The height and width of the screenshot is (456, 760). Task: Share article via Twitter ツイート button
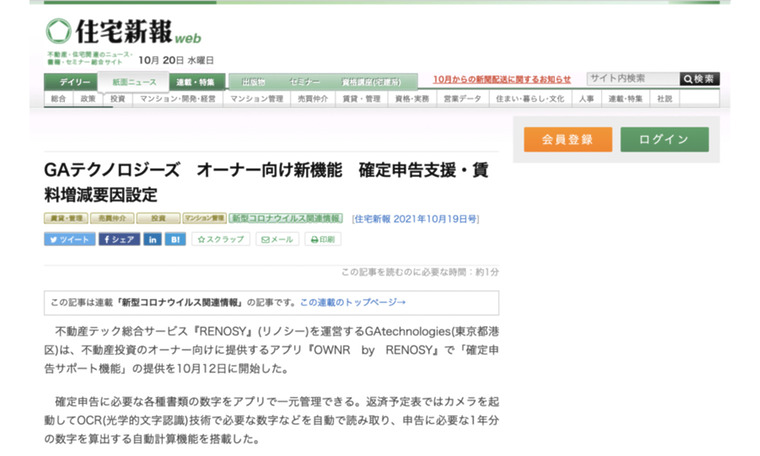point(68,240)
